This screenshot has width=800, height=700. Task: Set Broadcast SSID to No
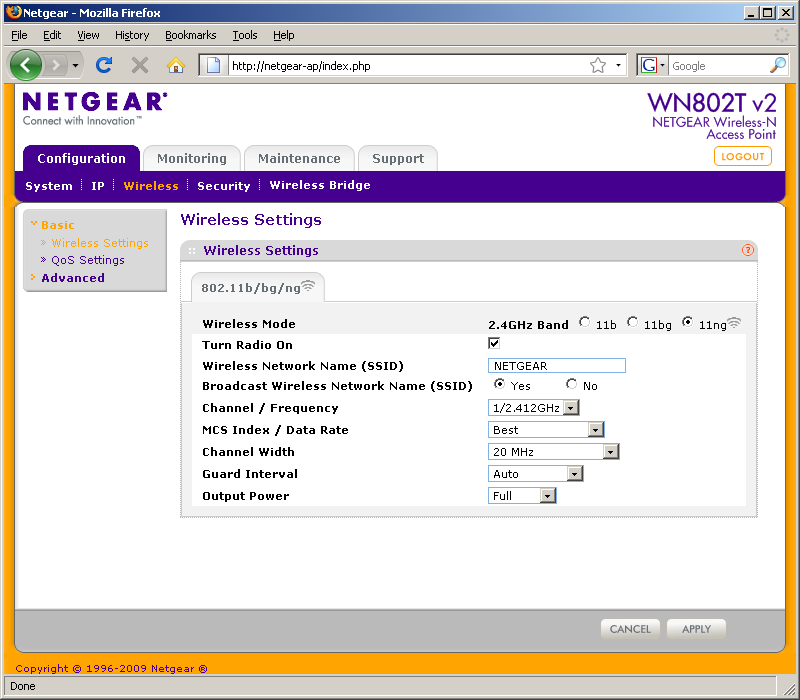(571, 384)
